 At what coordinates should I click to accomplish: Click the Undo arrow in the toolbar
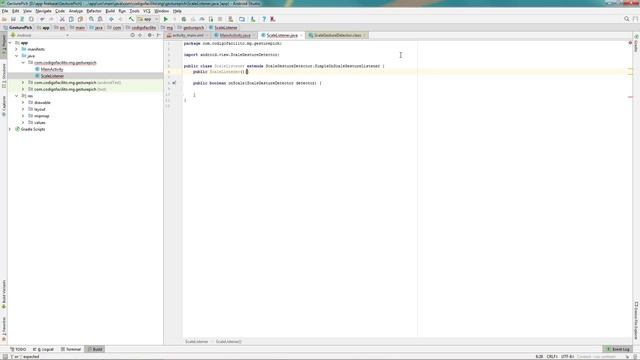coord(42,19)
